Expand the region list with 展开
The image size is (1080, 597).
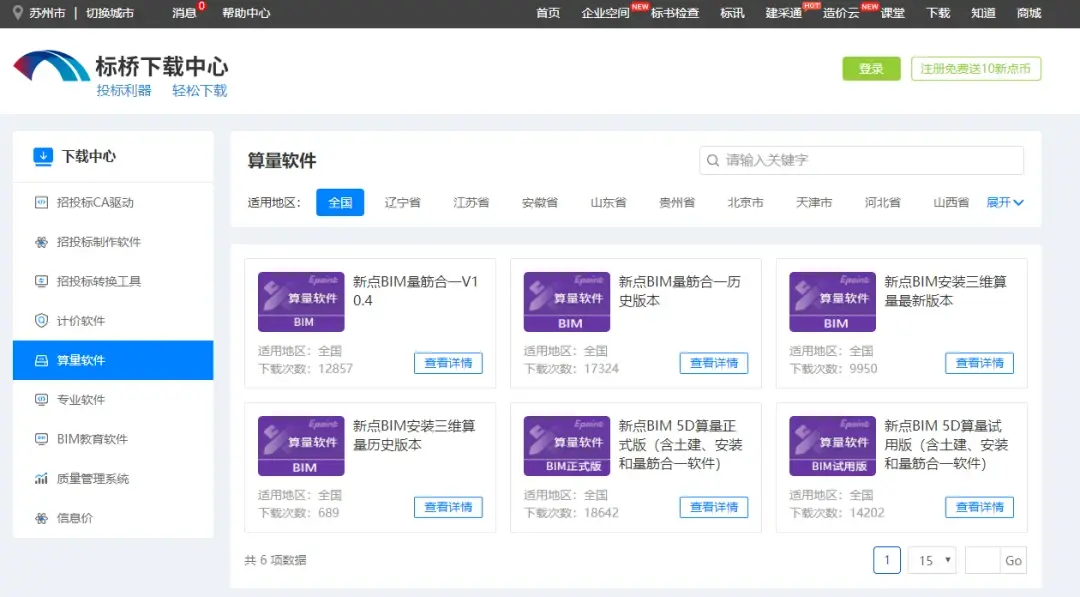point(1005,202)
